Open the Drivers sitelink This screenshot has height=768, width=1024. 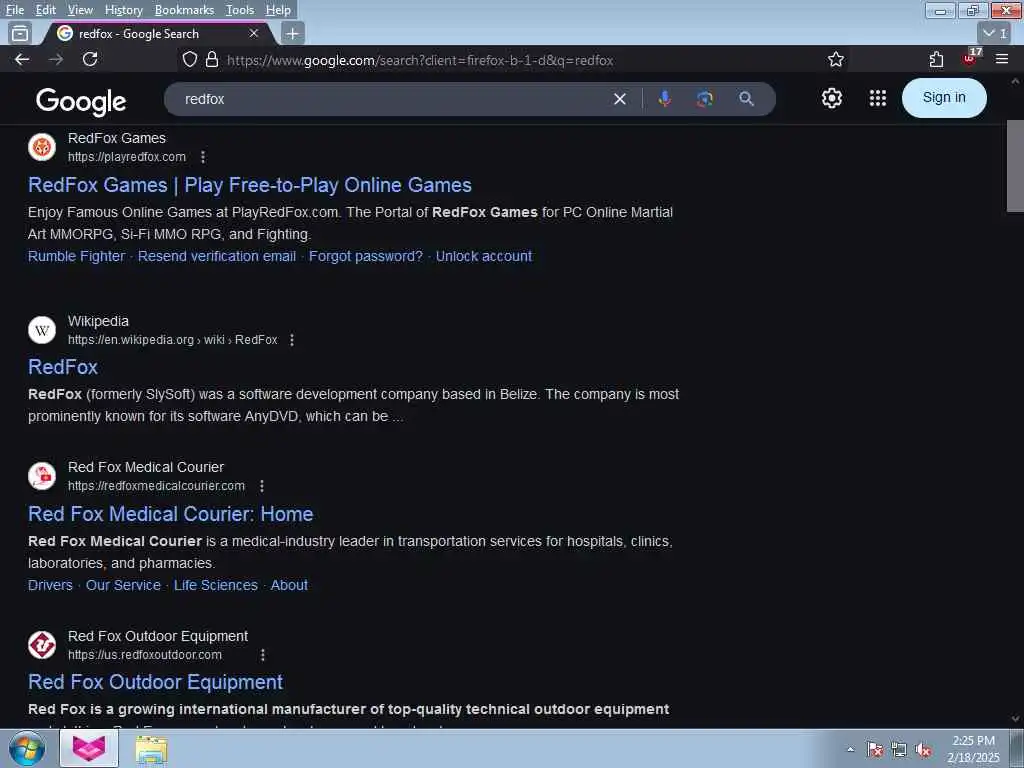click(x=50, y=585)
